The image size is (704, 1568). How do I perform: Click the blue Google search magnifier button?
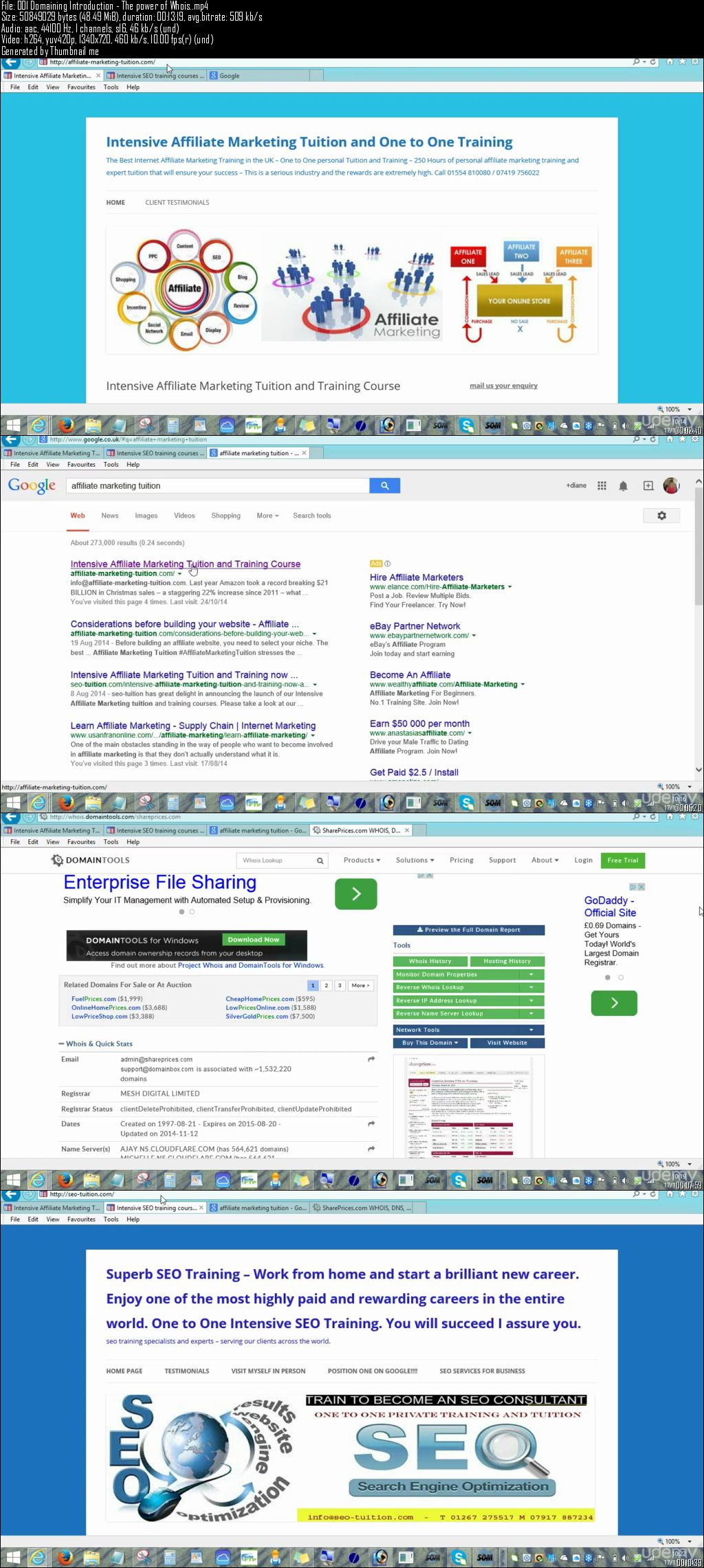[x=385, y=485]
